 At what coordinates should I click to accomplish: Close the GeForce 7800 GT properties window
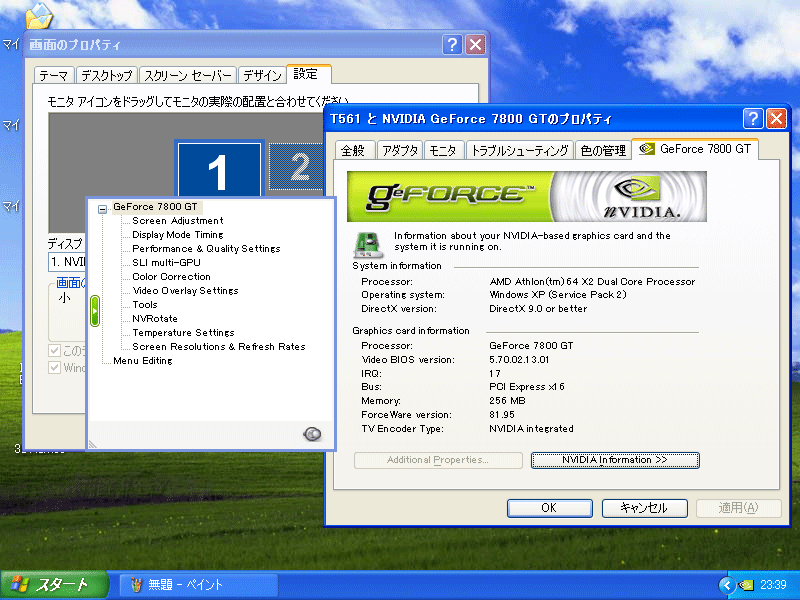click(777, 119)
